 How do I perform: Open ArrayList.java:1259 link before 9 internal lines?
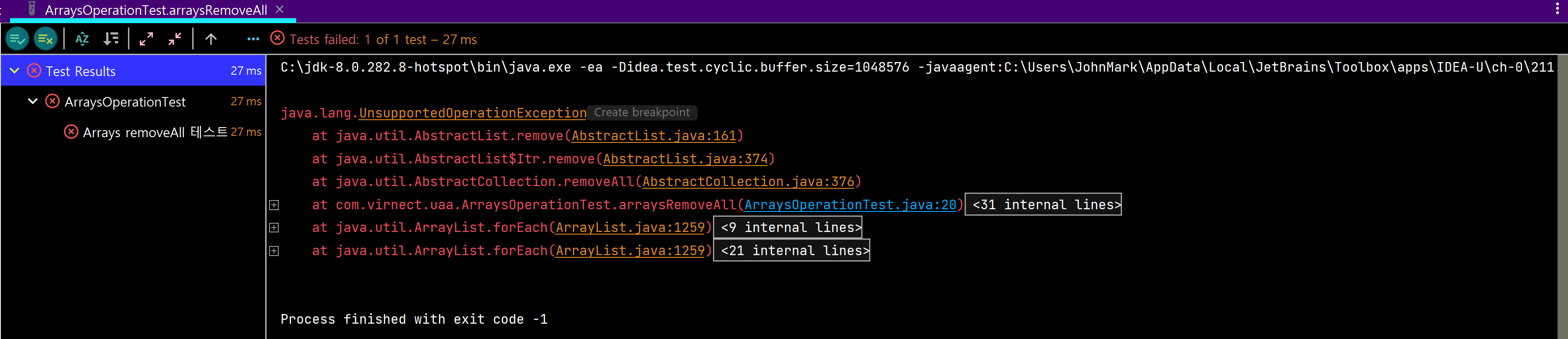(x=630, y=228)
